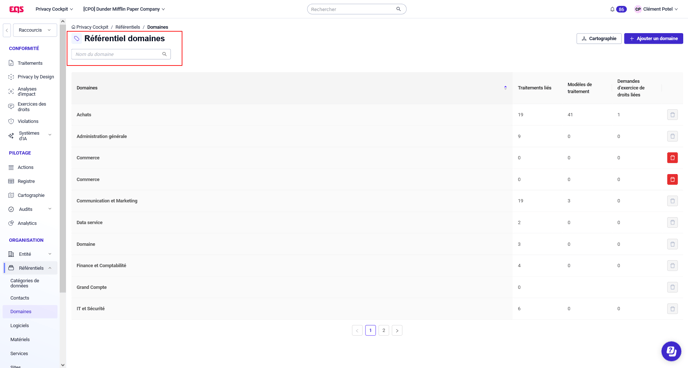Open the help chat bubble icon
688x368 pixels.
click(x=671, y=351)
